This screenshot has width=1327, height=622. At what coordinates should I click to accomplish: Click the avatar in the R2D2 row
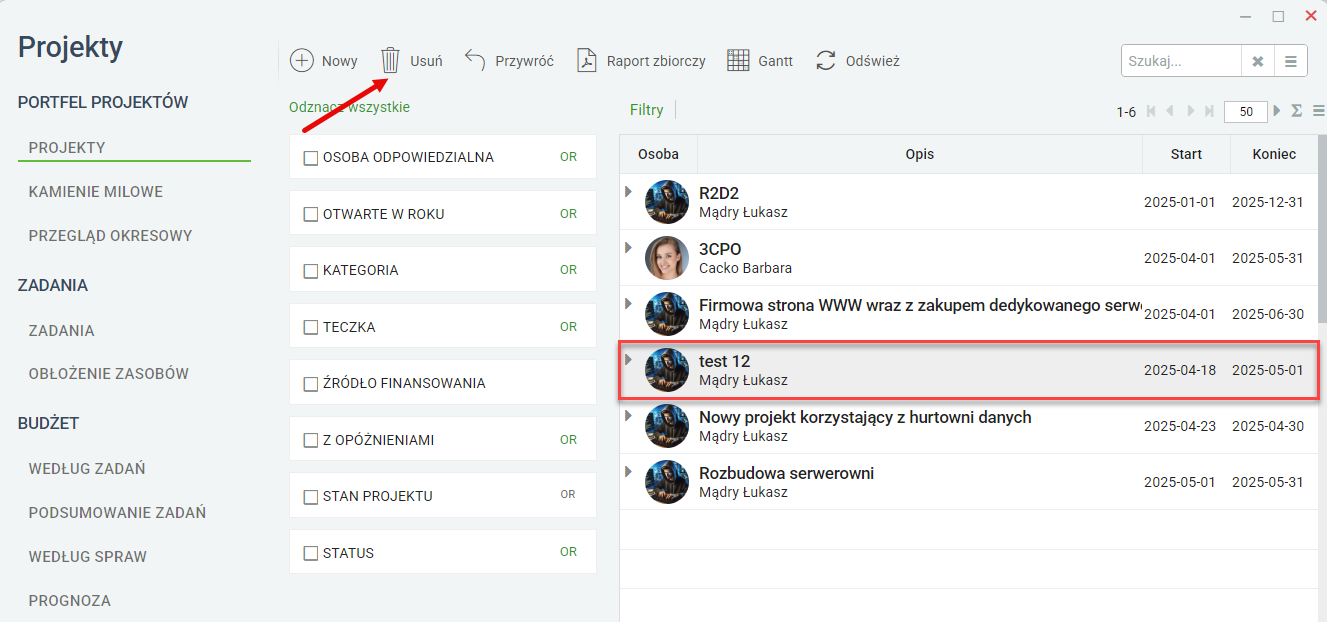(667, 202)
